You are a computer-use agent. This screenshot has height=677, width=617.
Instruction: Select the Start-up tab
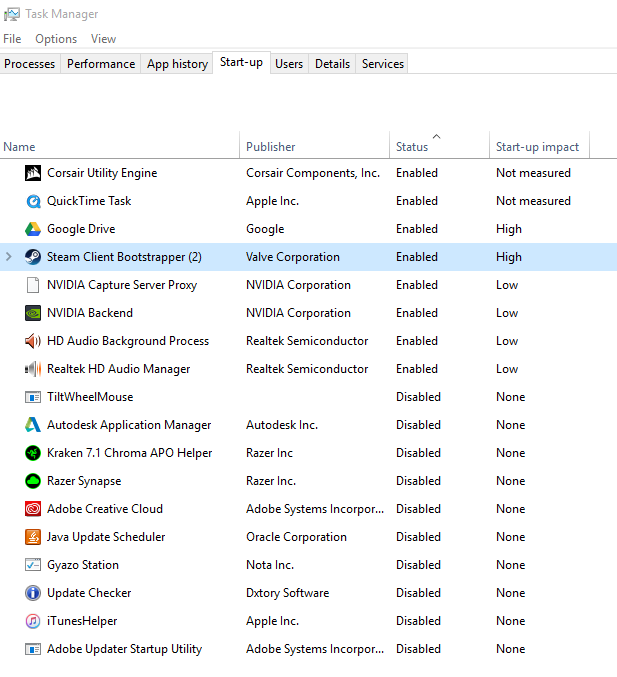click(241, 63)
